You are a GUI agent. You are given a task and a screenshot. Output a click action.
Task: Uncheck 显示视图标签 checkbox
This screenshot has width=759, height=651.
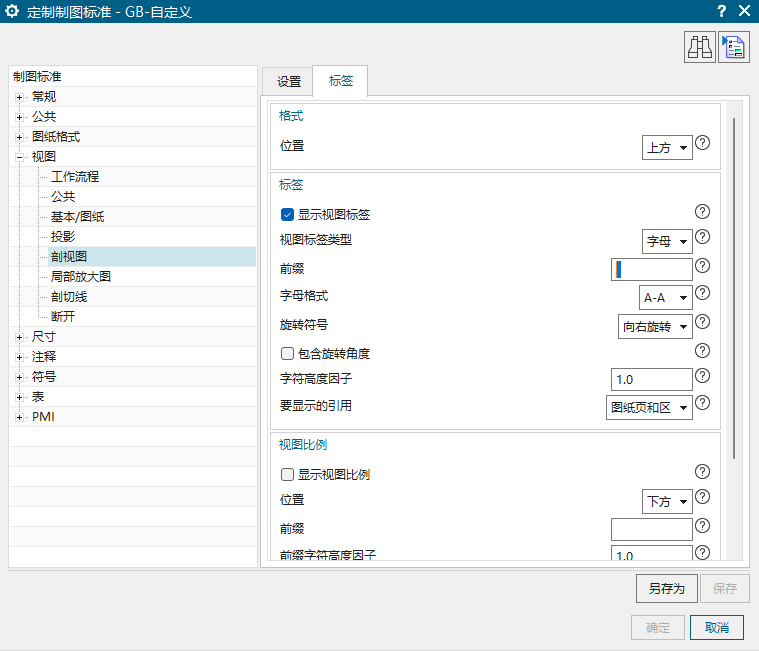tap(287, 214)
